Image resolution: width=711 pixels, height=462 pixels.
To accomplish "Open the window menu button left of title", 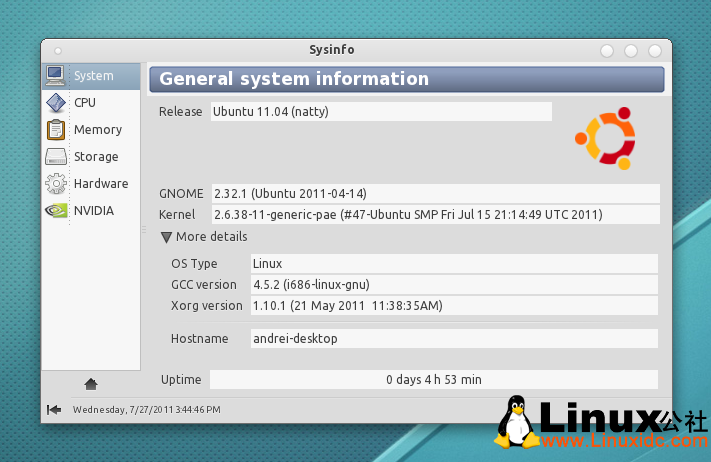I will tap(58, 50).
